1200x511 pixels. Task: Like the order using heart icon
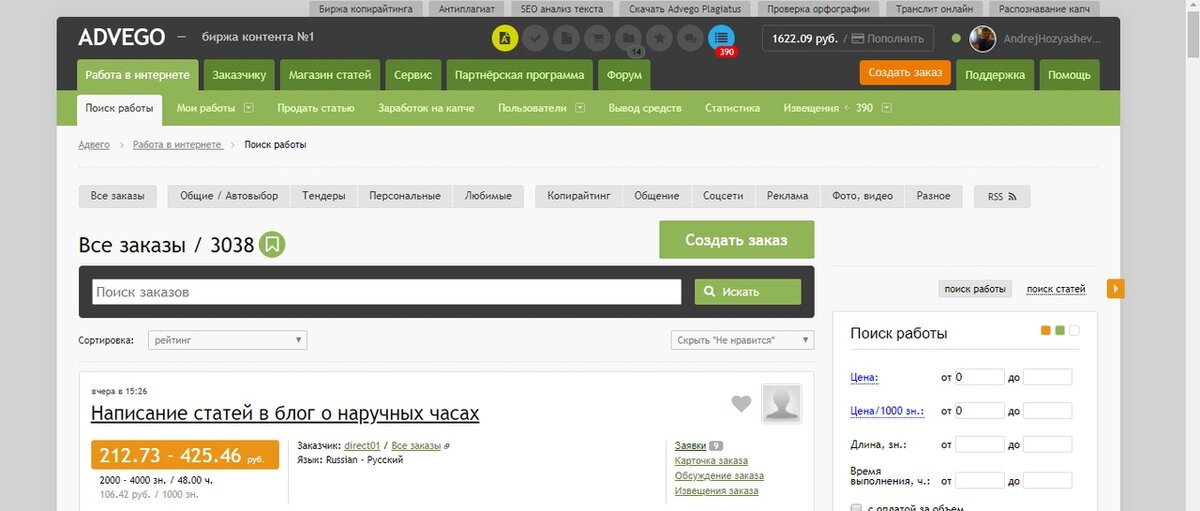741,404
